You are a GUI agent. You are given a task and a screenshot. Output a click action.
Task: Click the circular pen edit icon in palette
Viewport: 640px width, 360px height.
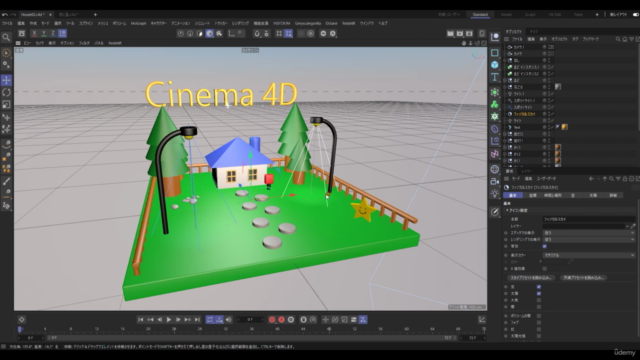[495, 212]
